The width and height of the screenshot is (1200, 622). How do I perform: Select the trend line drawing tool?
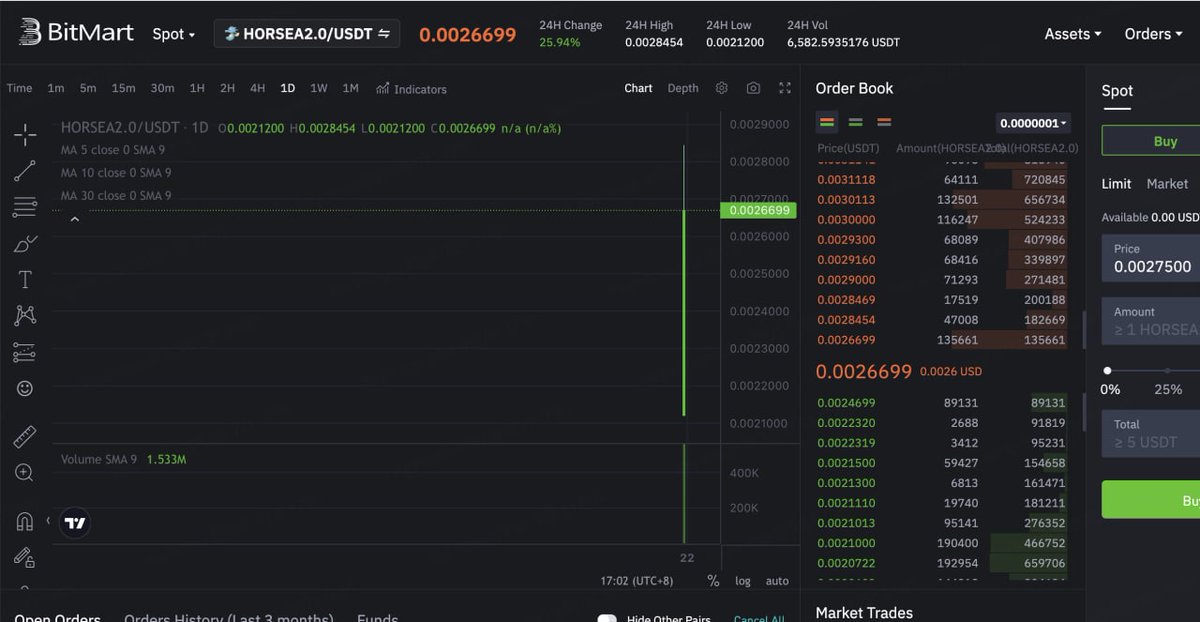tap(25, 171)
